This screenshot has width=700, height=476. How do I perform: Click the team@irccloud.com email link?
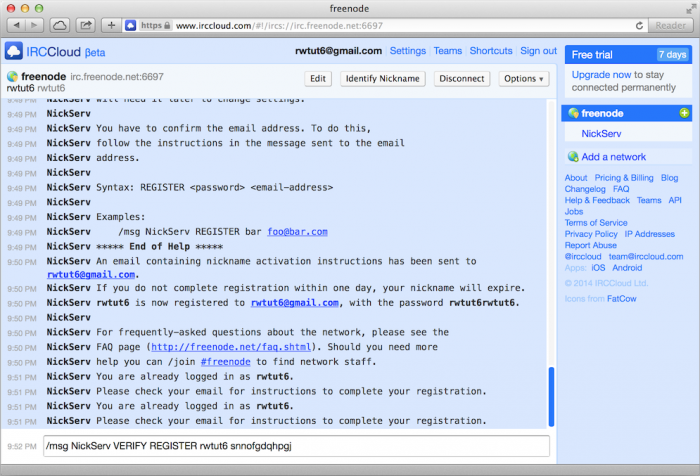click(x=646, y=256)
